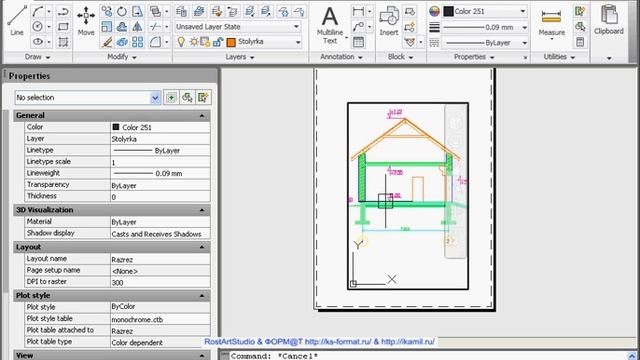Click the Multiline Text tool

tap(330, 24)
